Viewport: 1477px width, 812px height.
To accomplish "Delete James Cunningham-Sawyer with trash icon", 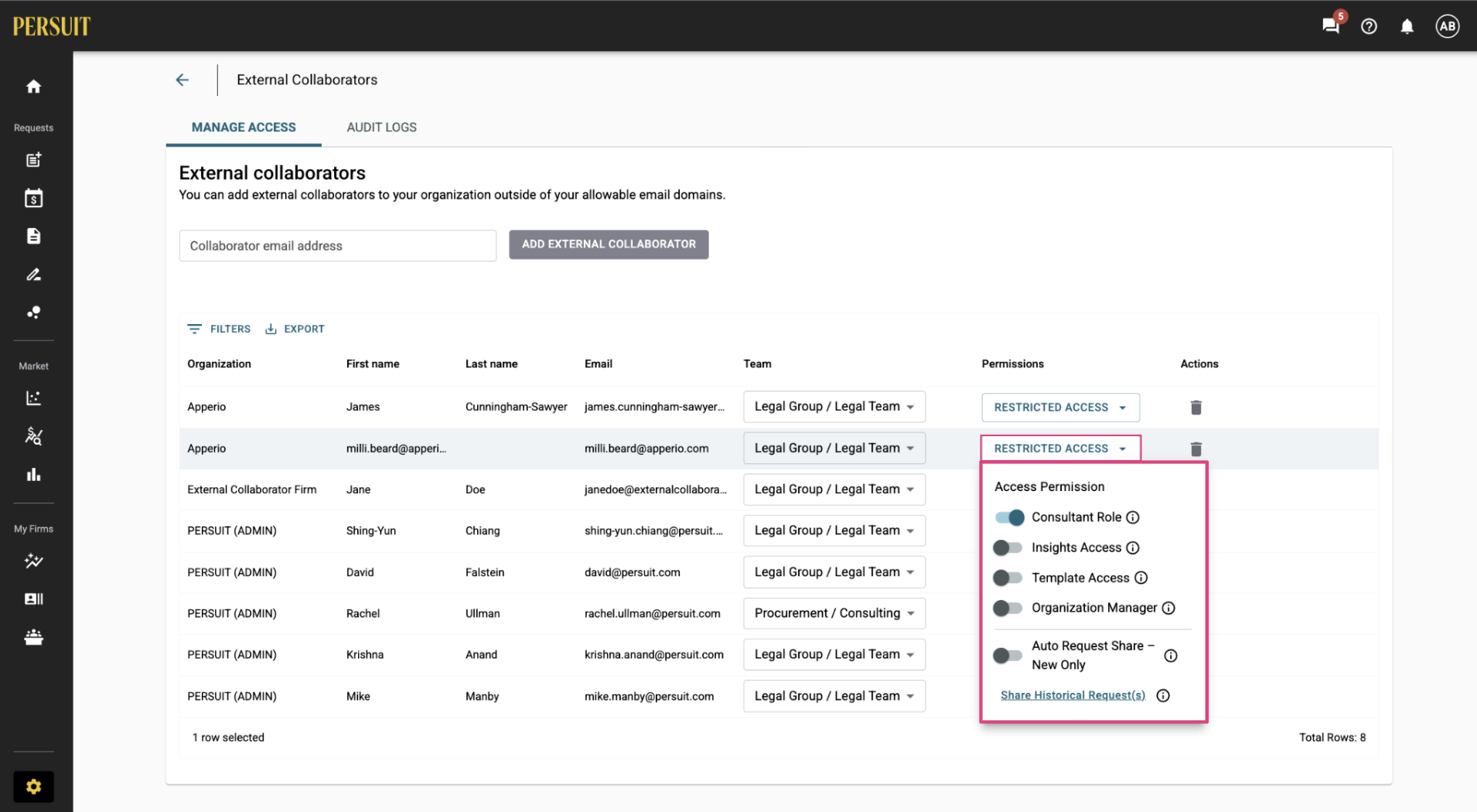I will tap(1196, 408).
